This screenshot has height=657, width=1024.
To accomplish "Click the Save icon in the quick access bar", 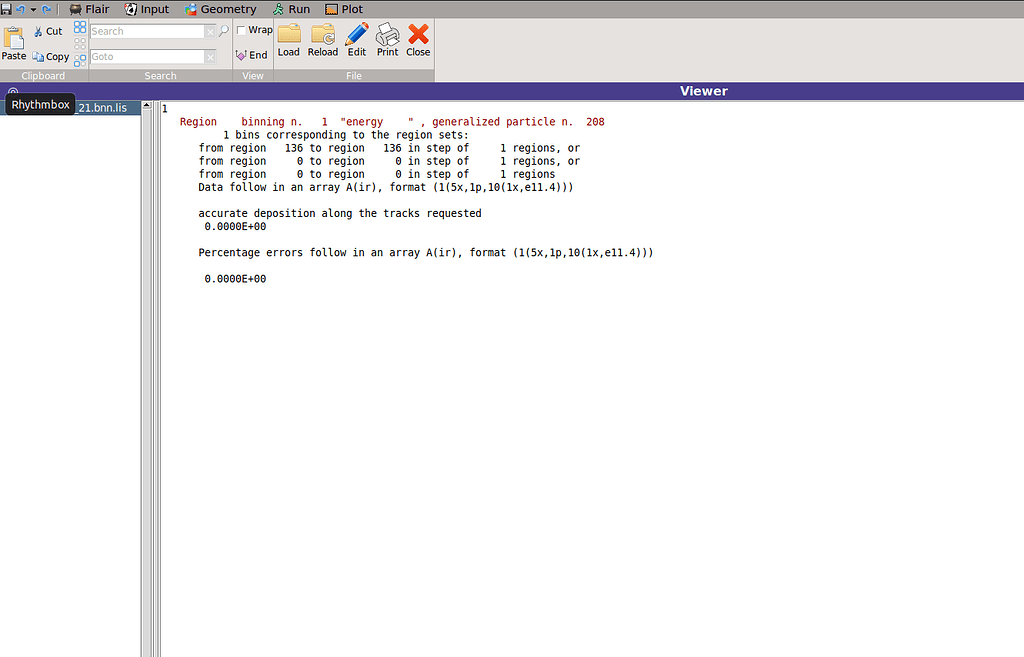I will pos(6,8).
